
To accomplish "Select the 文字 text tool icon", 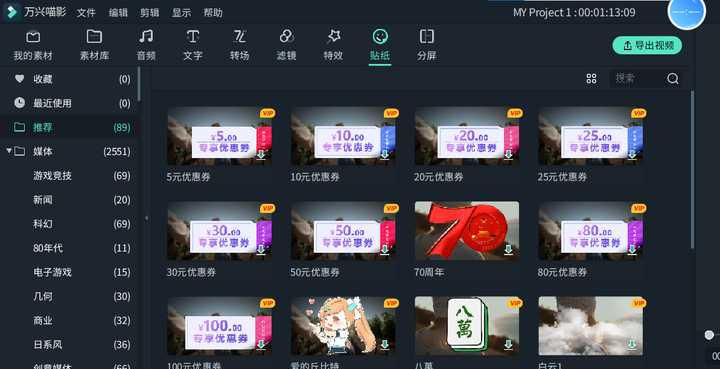I will 193,36.
